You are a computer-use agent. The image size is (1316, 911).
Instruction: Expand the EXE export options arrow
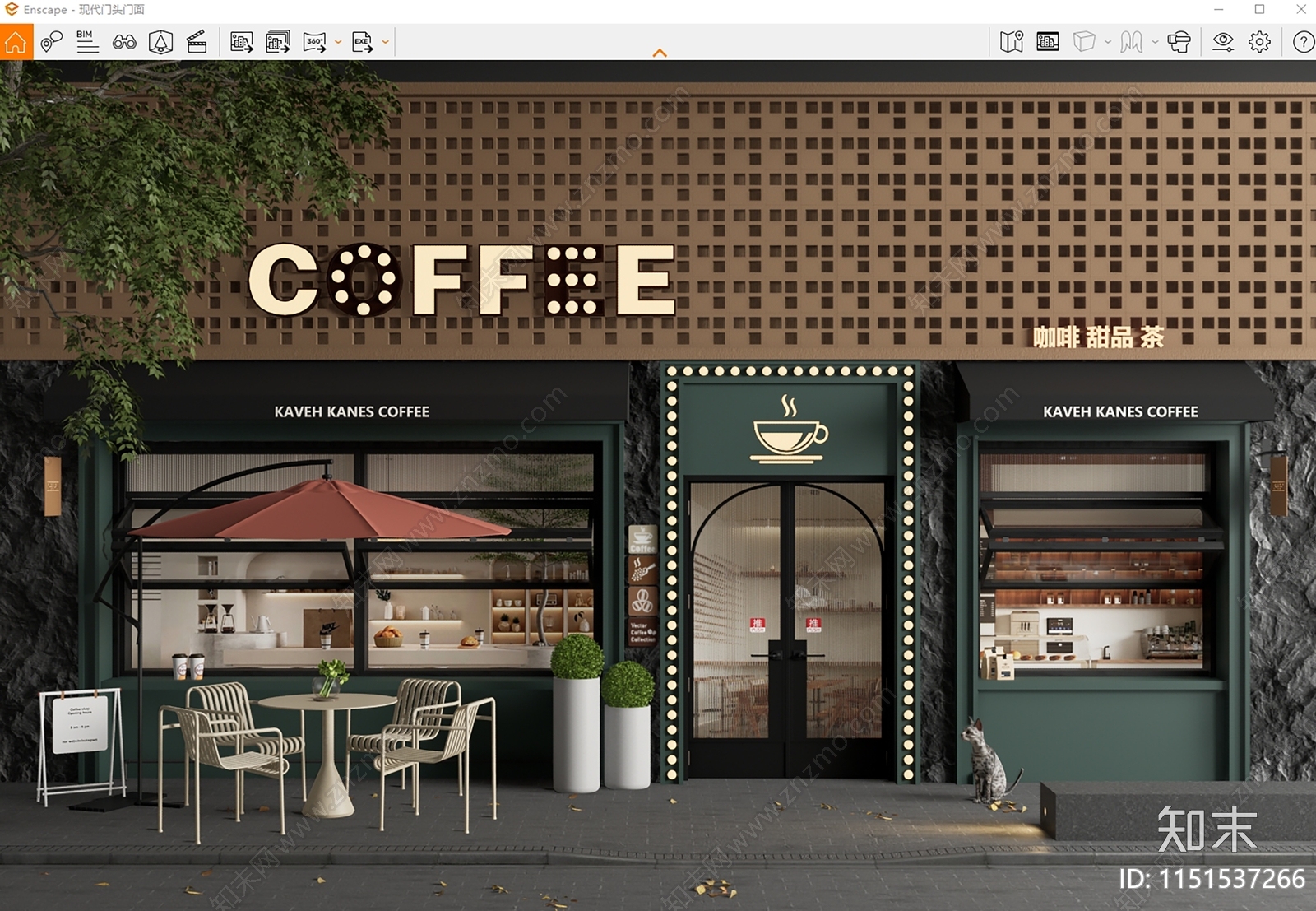click(x=385, y=42)
